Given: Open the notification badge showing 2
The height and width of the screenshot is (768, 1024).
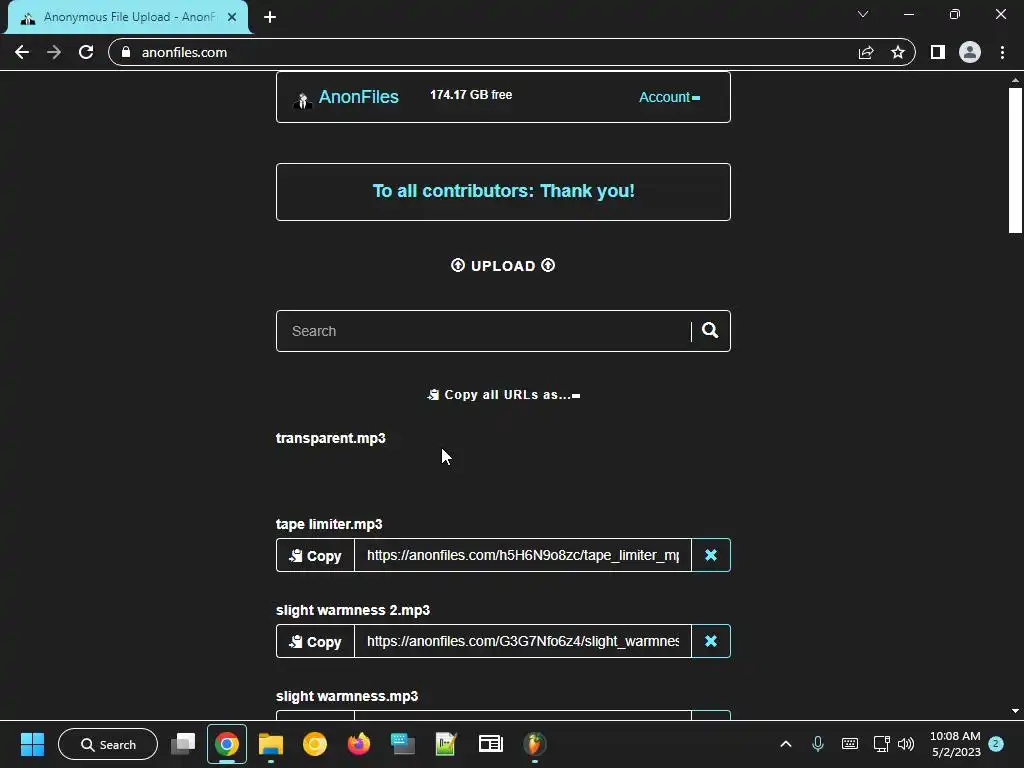Looking at the screenshot, I should click(x=997, y=744).
